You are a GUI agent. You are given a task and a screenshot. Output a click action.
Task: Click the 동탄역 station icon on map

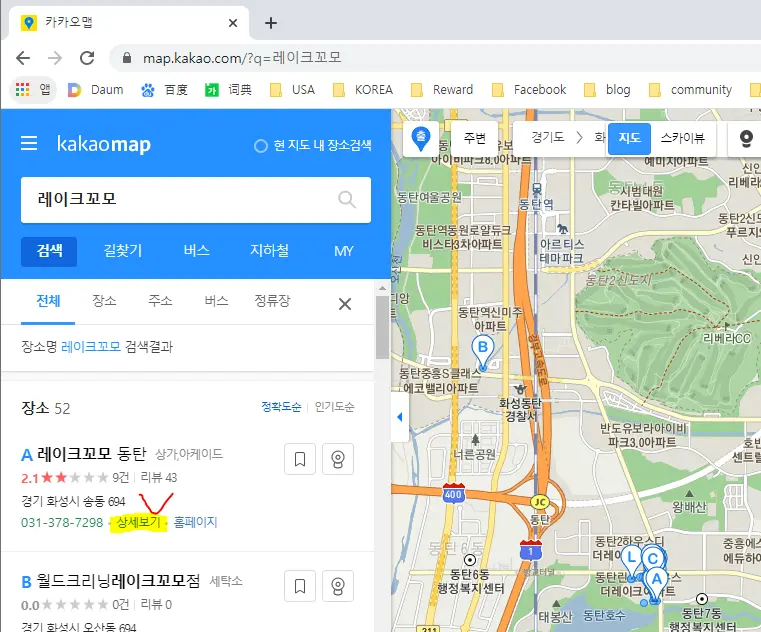point(536,188)
